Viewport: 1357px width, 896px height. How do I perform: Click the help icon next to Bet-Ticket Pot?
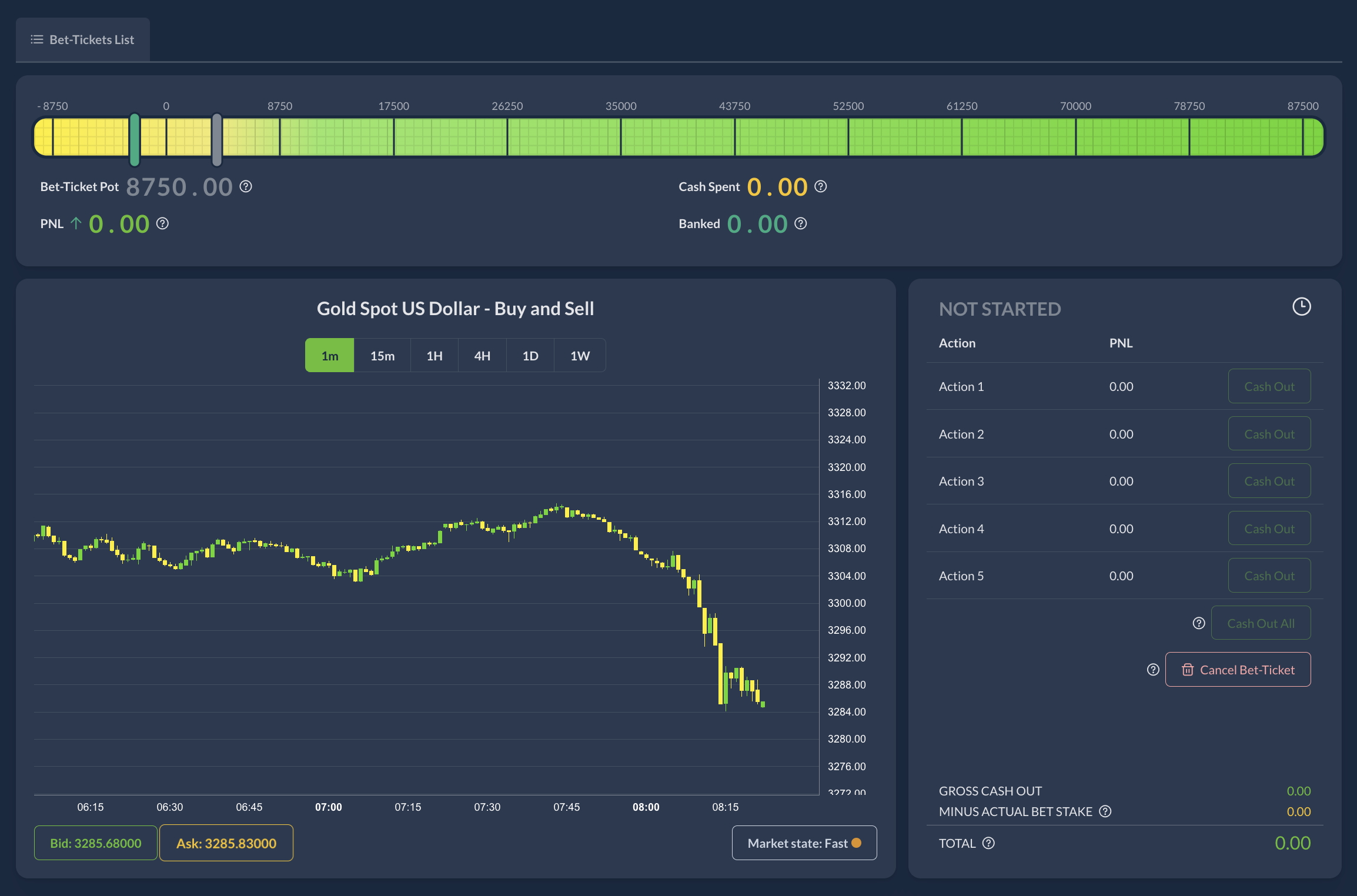pos(246,186)
